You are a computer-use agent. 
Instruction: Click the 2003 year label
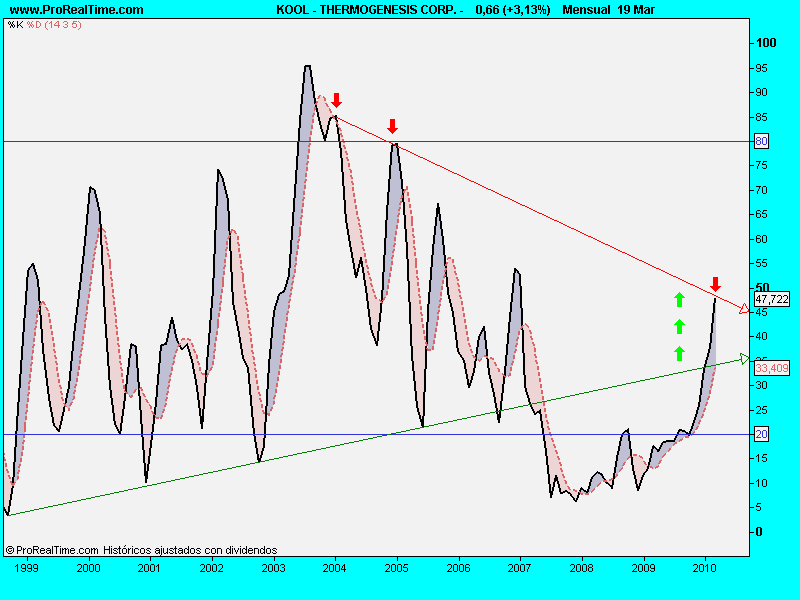point(273,568)
